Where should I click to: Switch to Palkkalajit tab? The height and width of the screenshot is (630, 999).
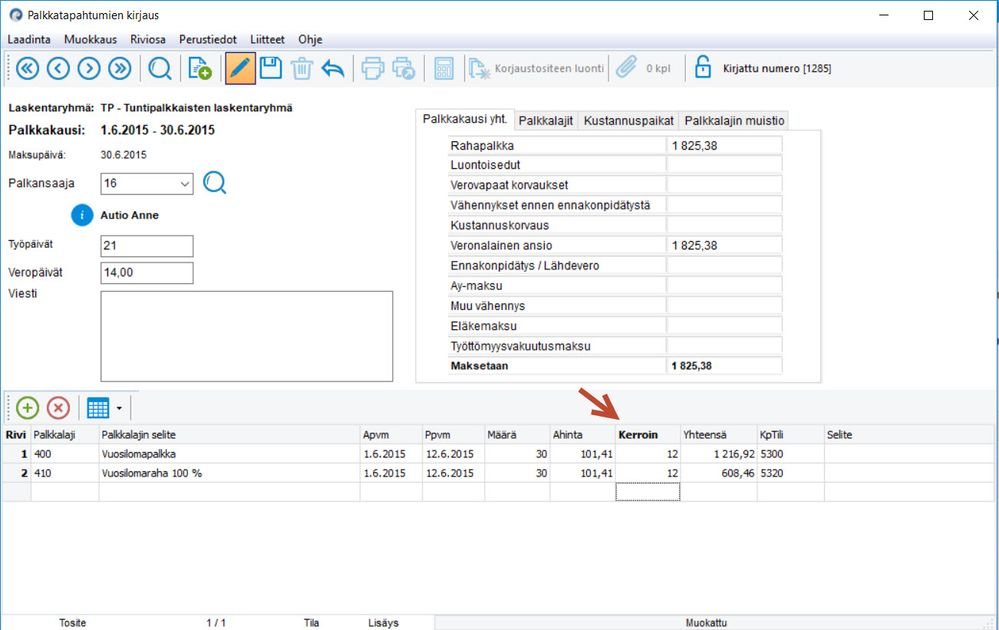[545, 120]
